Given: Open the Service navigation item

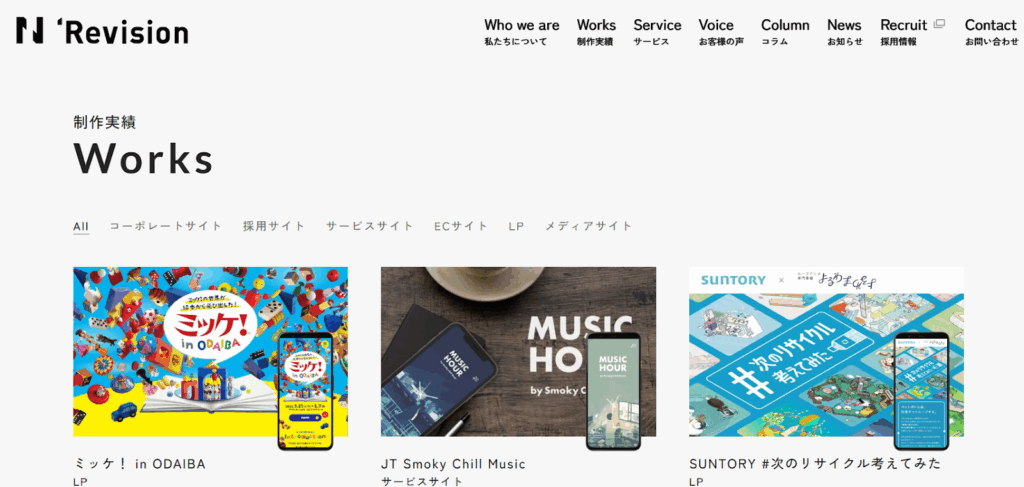Looking at the screenshot, I should coord(657,32).
